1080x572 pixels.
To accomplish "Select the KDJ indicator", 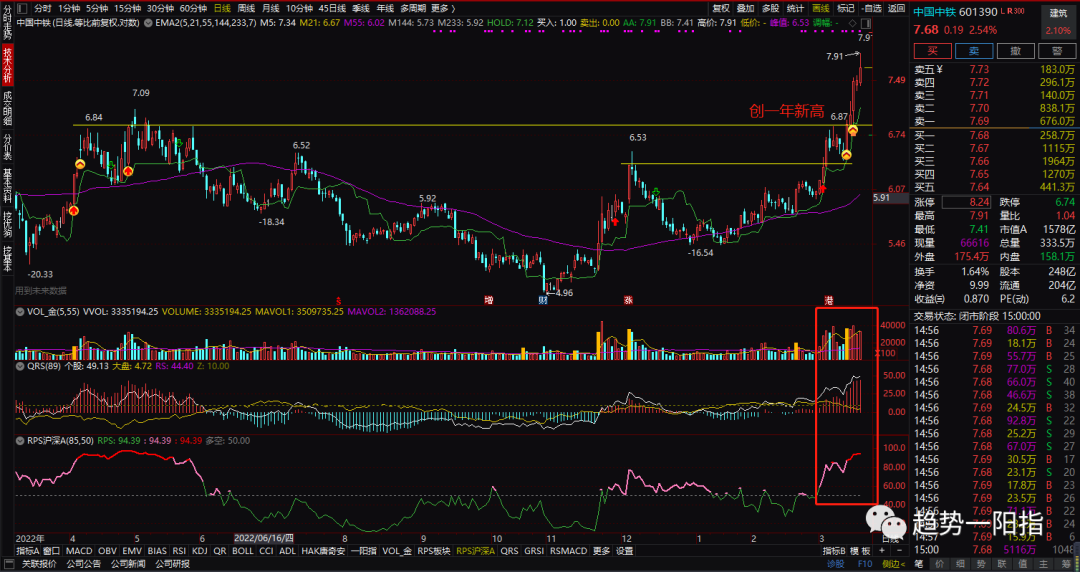I will click(x=200, y=551).
